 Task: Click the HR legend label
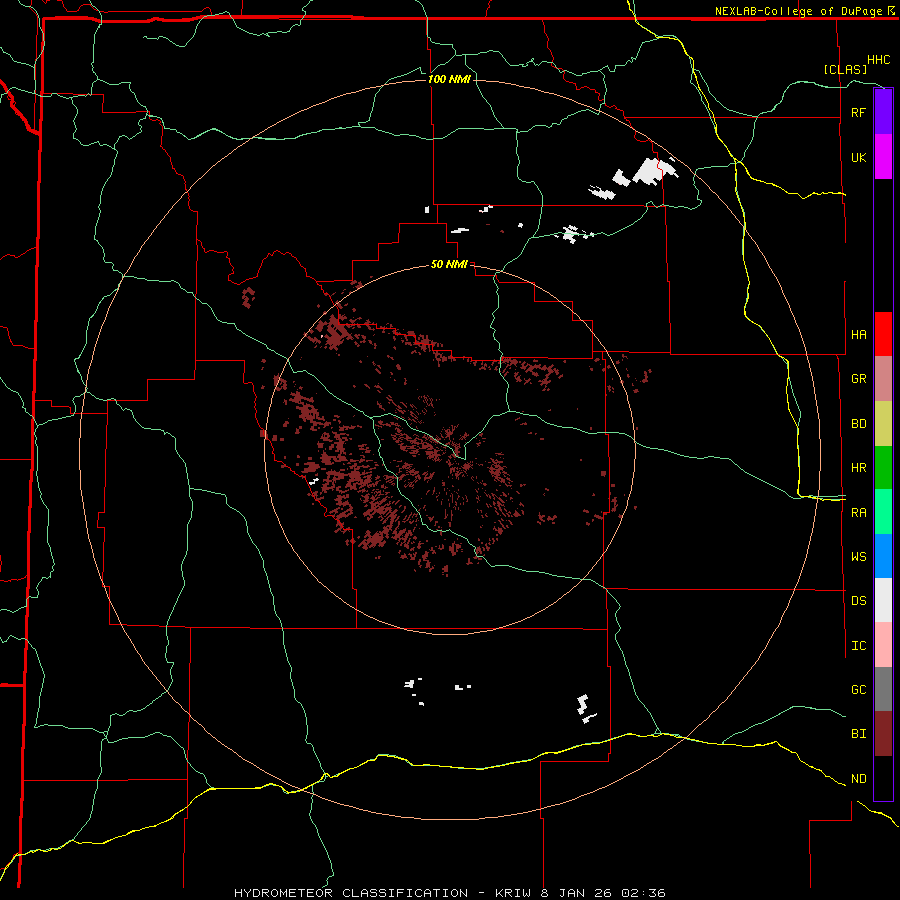click(858, 468)
